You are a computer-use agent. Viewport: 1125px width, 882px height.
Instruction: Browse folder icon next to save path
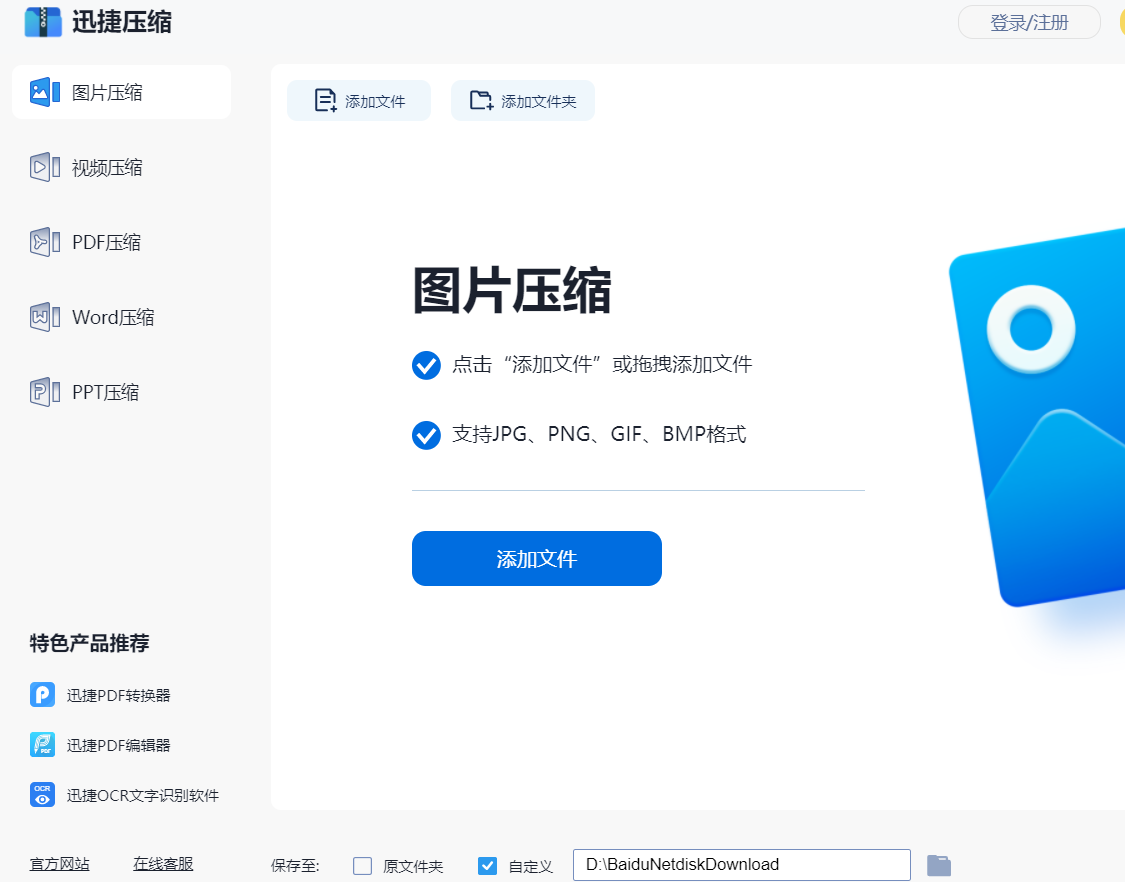938,865
